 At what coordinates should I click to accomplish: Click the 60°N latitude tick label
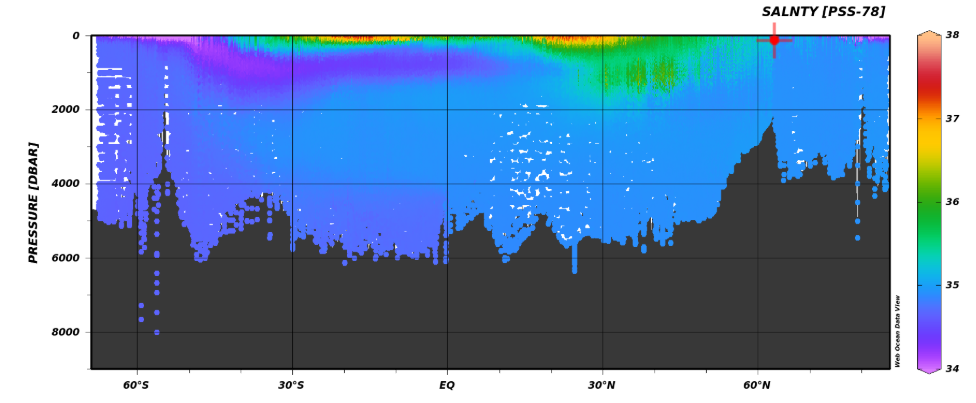757,385
